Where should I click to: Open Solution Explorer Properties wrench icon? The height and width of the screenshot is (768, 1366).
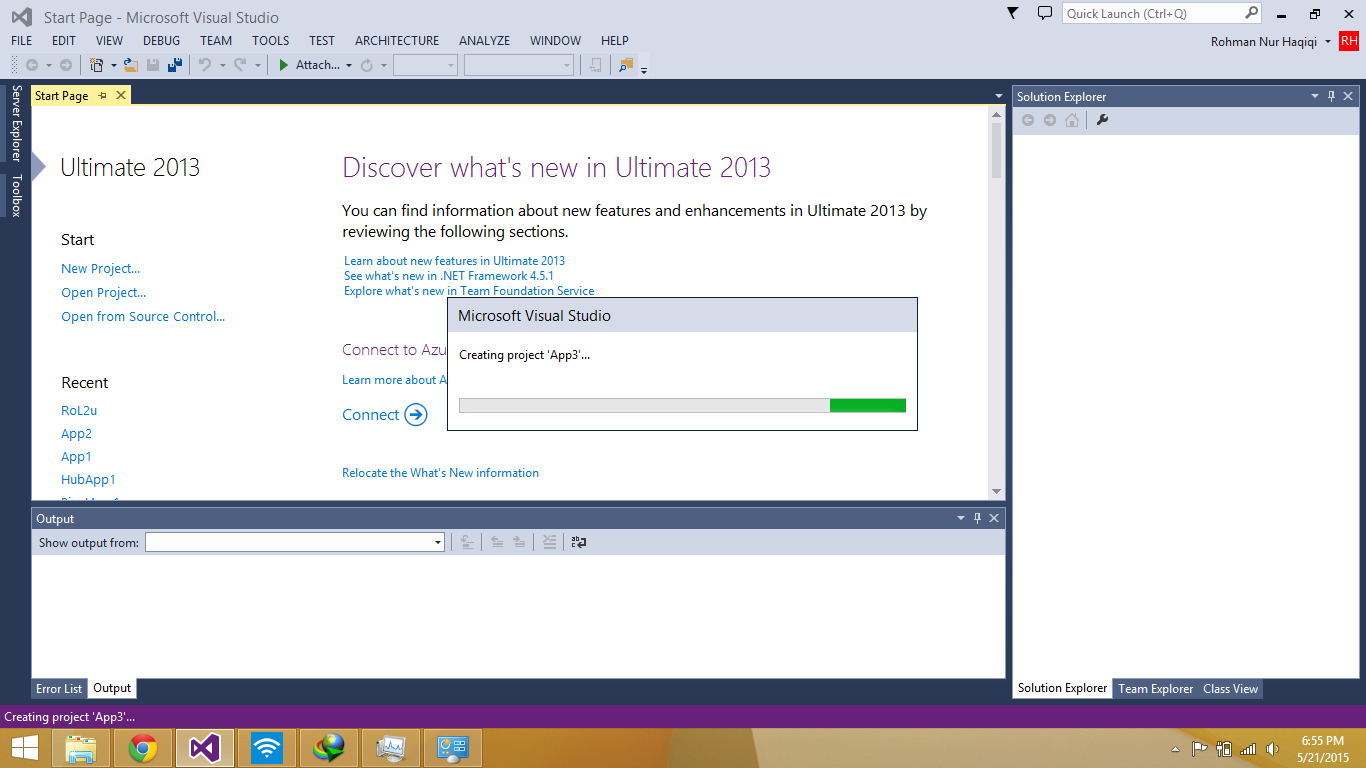(1103, 120)
